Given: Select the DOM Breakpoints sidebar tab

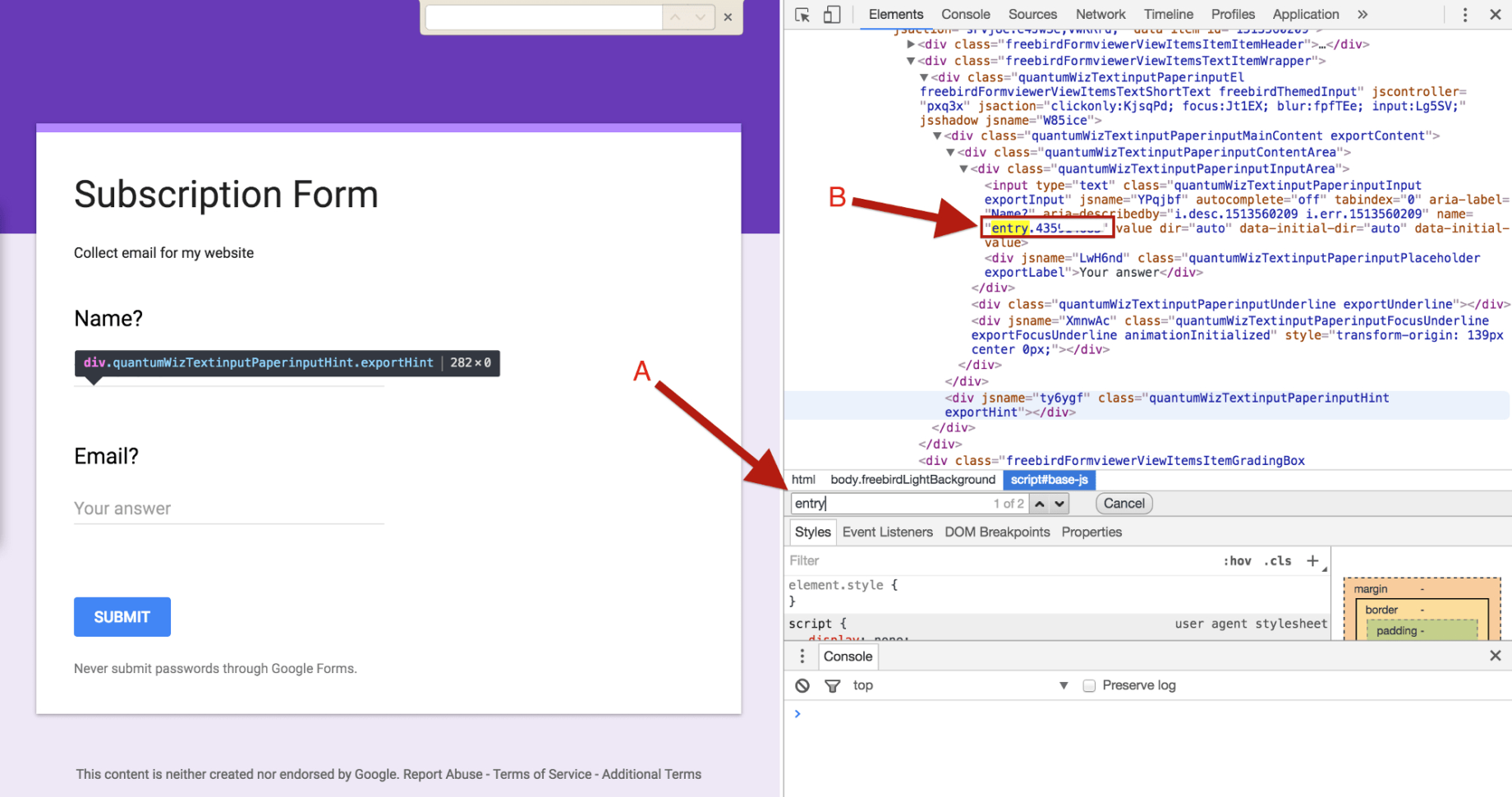Looking at the screenshot, I should tap(997, 532).
